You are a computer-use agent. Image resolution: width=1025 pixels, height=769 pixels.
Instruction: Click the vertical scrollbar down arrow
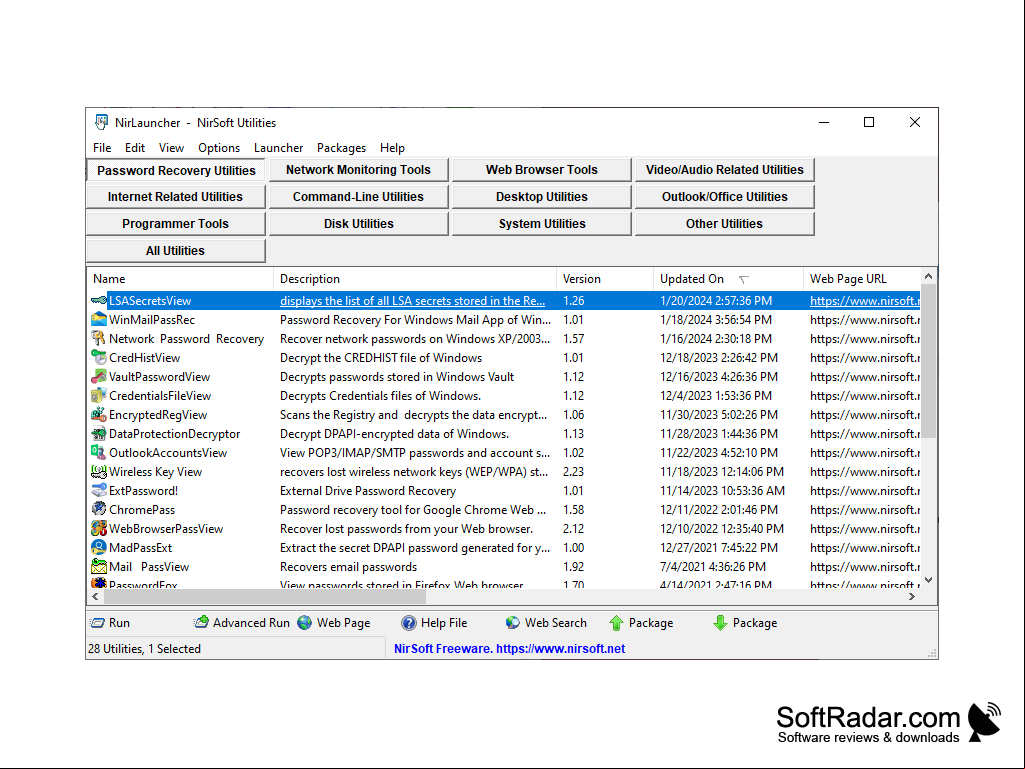928,580
